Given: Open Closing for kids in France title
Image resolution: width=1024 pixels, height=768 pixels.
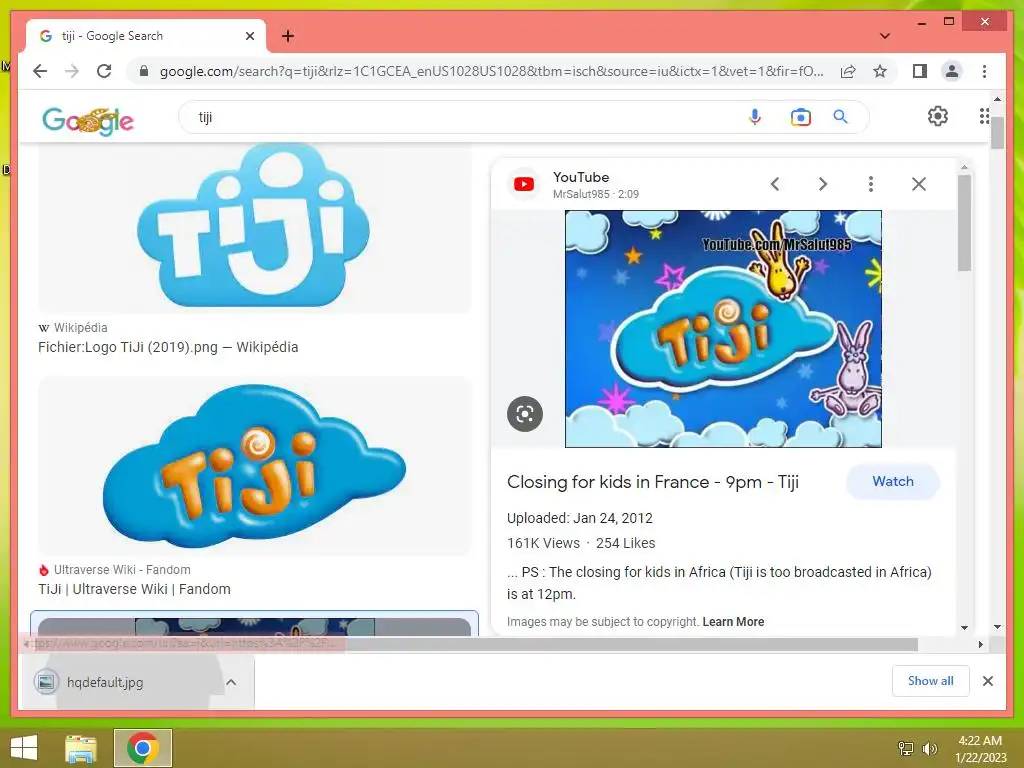Looking at the screenshot, I should point(653,482).
